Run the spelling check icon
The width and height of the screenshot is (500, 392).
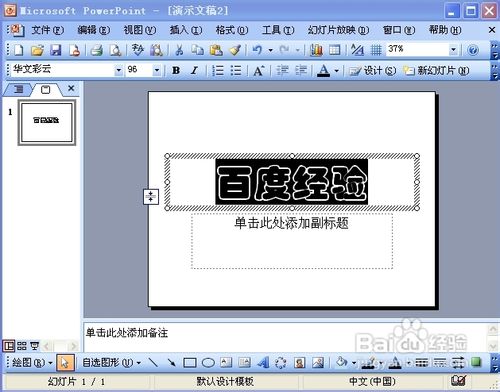137,50
